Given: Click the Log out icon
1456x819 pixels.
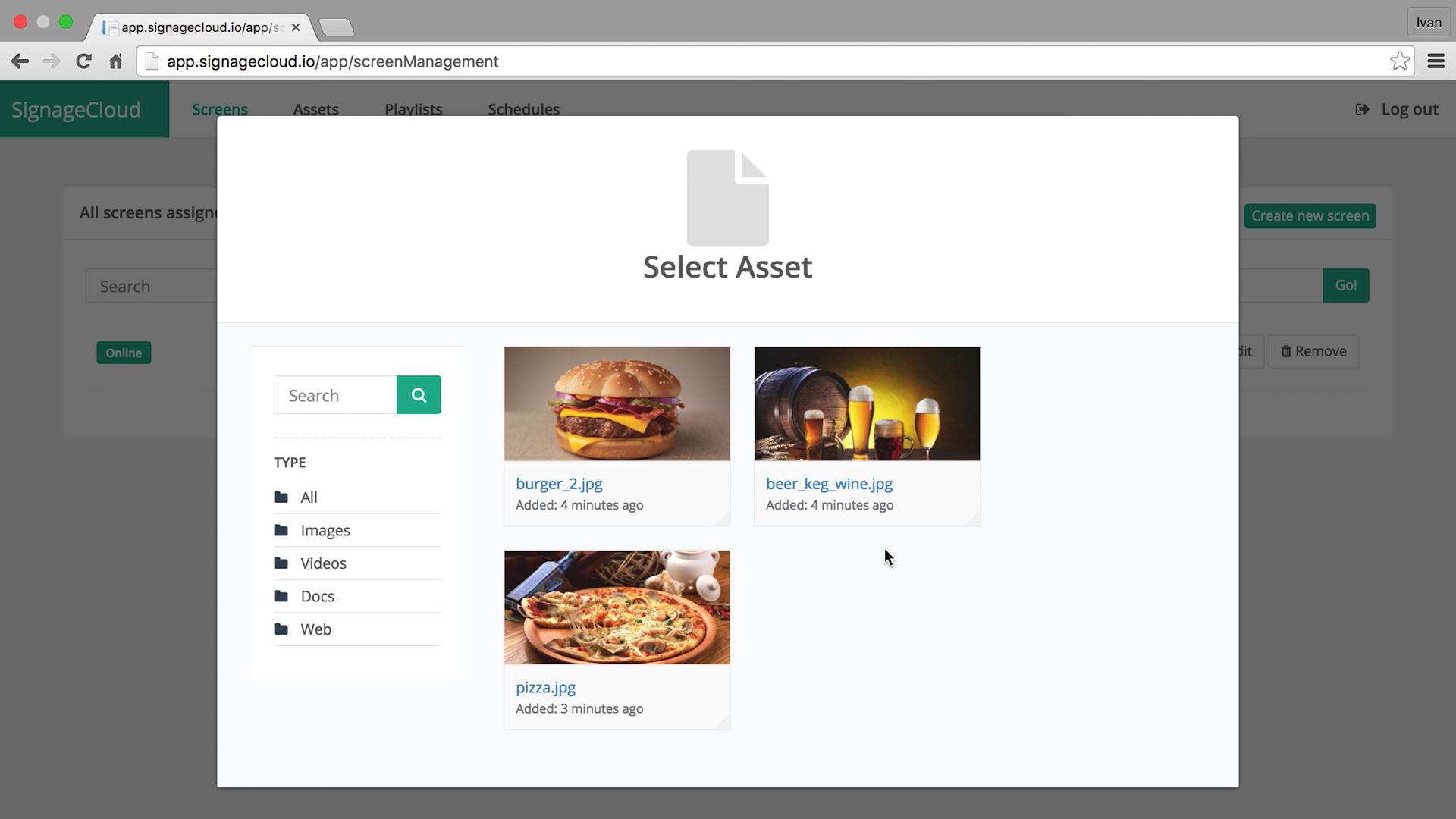Looking at the screenshot, I should coord(1362,109).
